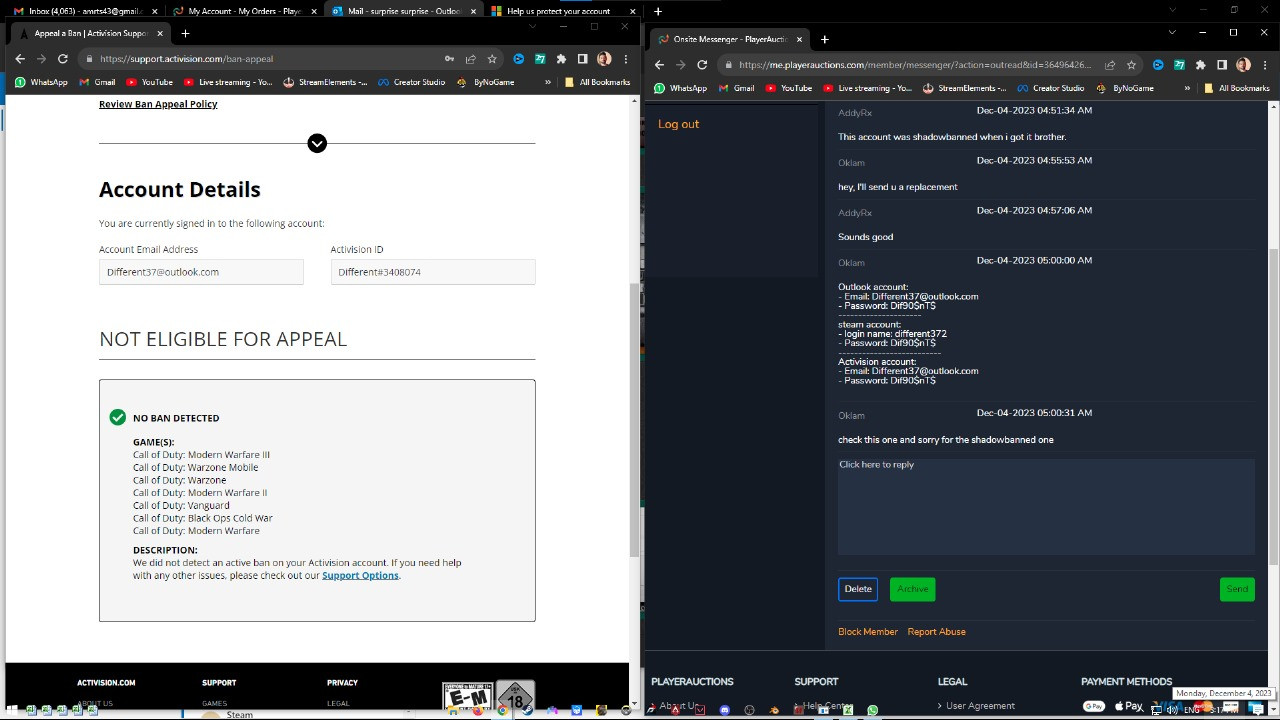Image resolution: width=1280 pixels, height=720 pixels.
Task: Toggle side panel icon in Activision window
Action: coord(583,59)
